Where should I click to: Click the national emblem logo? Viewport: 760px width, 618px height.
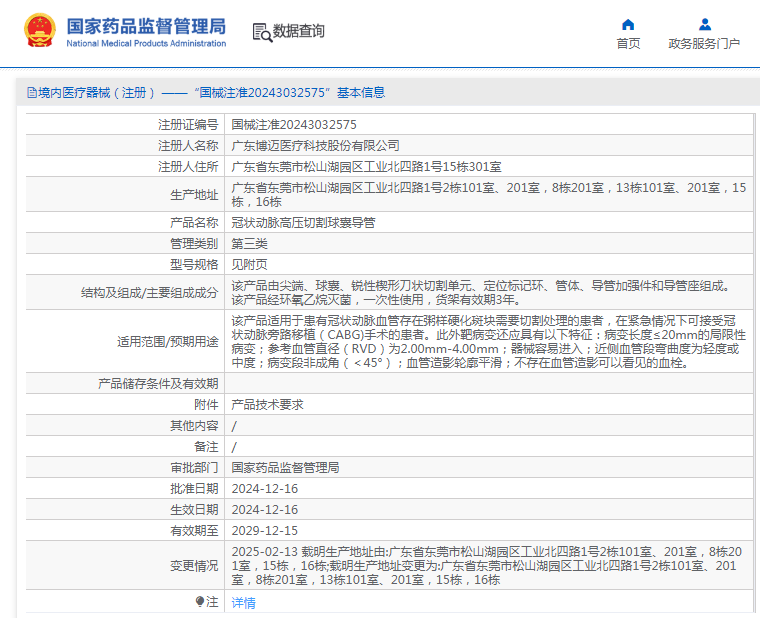coord(40,30)
